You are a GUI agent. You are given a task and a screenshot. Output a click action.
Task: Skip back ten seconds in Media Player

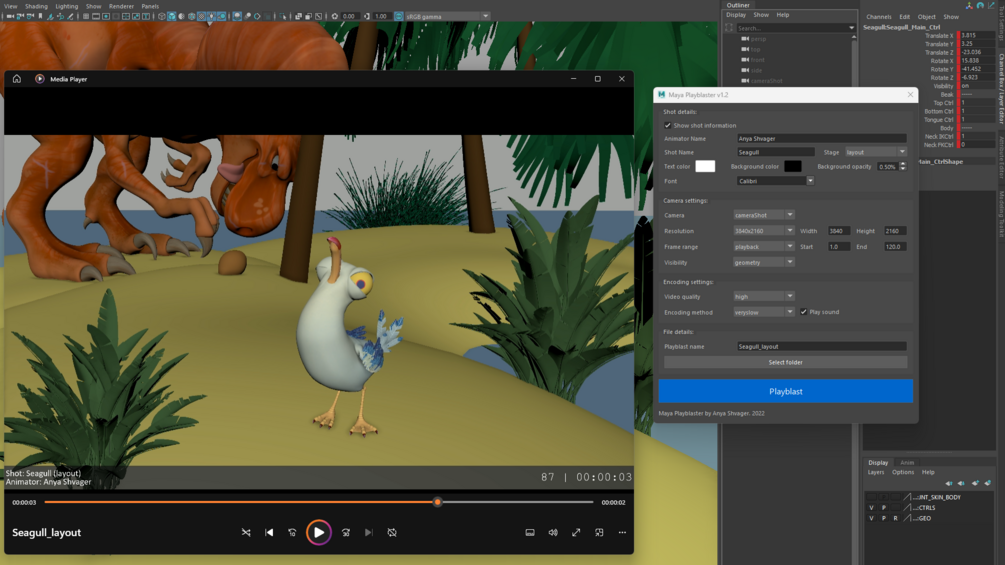coord(292,532)
